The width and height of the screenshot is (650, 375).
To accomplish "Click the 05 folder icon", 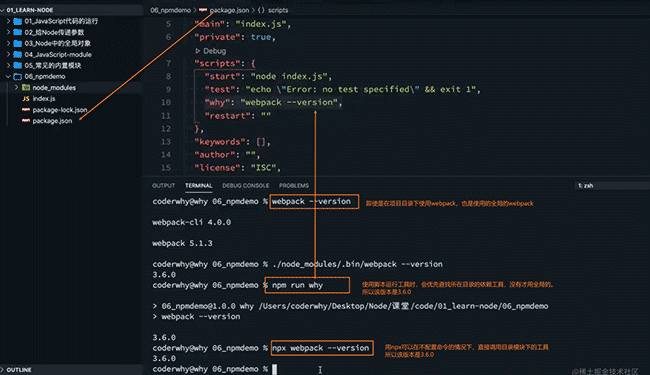I will click(x=17, y=65).
